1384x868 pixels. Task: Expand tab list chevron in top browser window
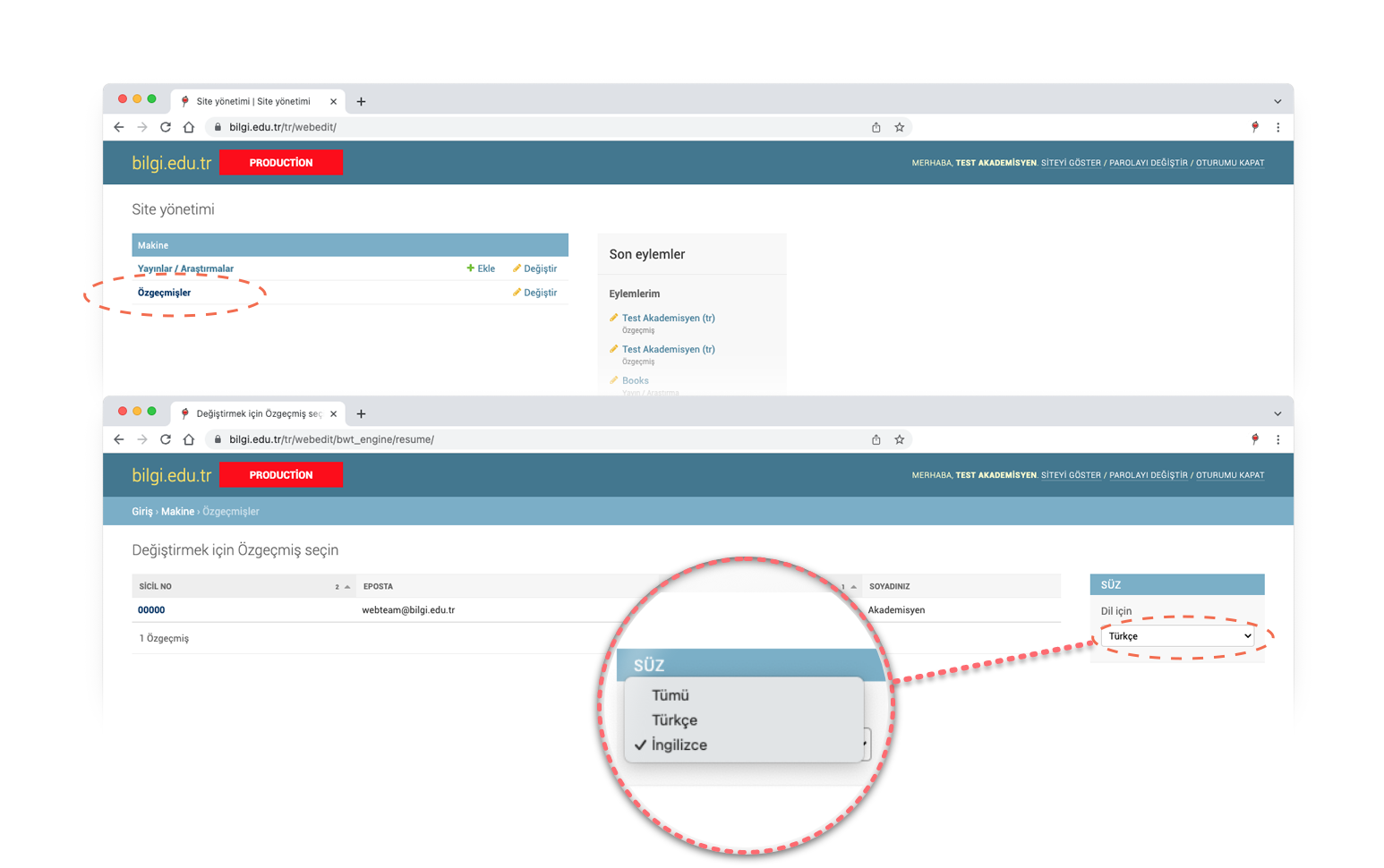click(1277, 101)
